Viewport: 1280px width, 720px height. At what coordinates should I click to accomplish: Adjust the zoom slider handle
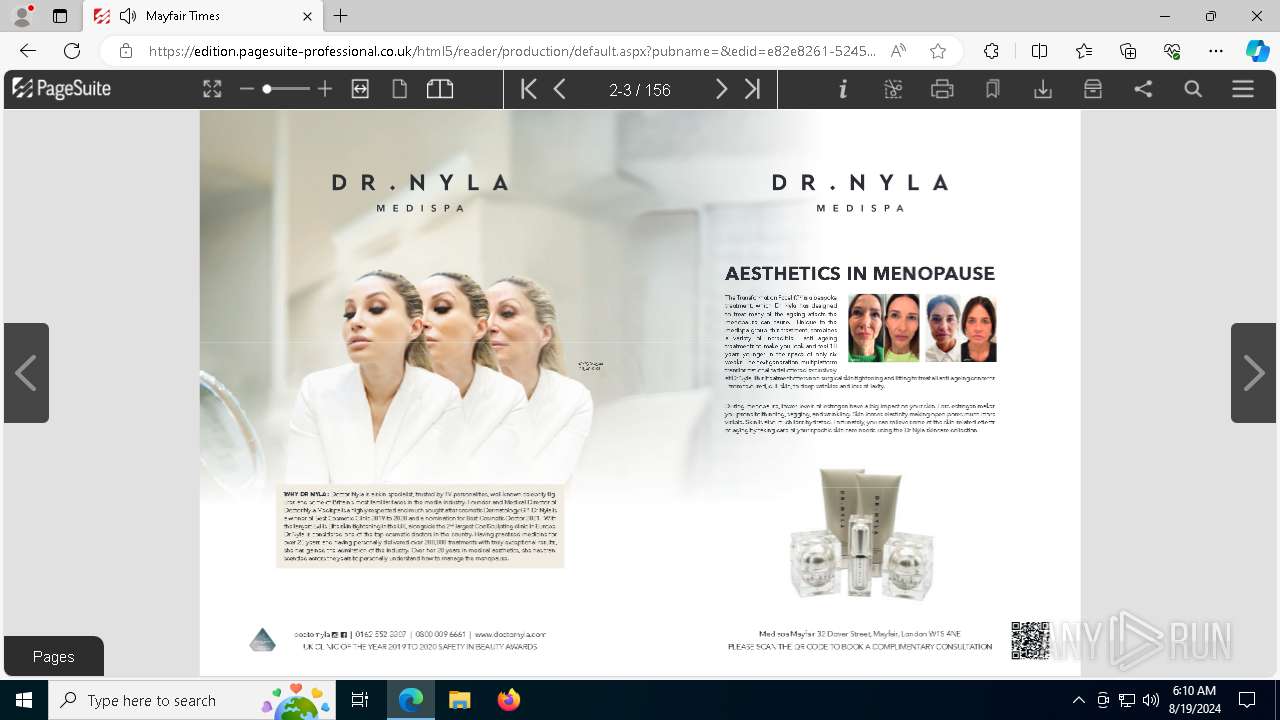point(267,89)
